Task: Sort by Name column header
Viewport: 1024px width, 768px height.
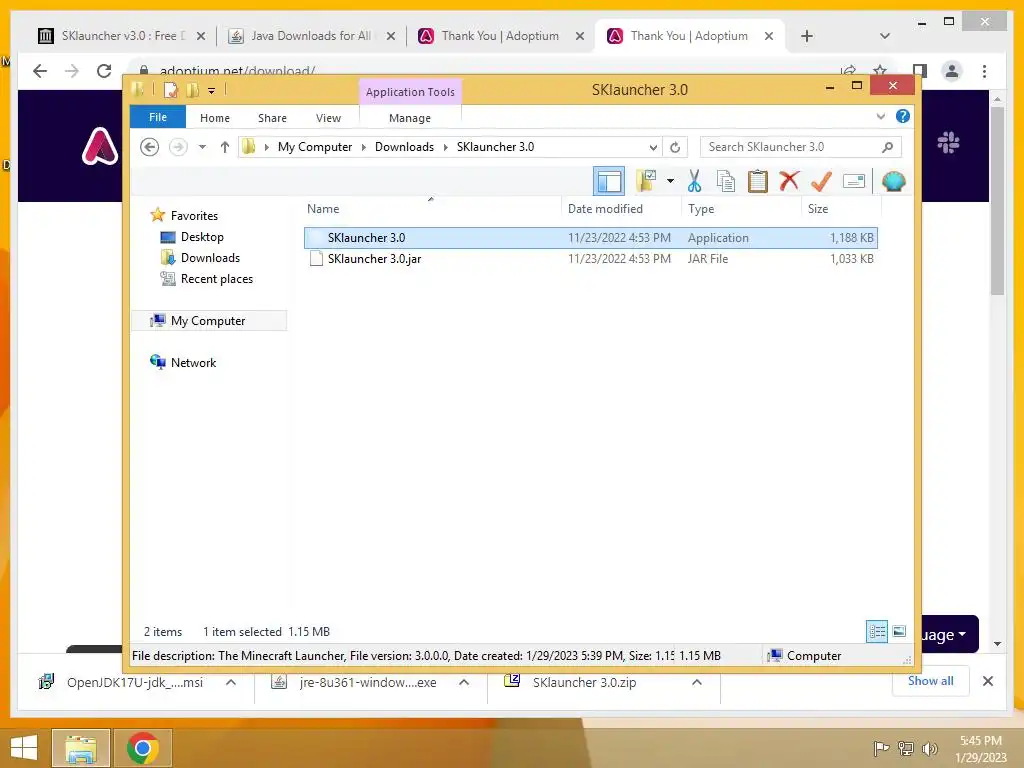Action: [x=323, y=209]
